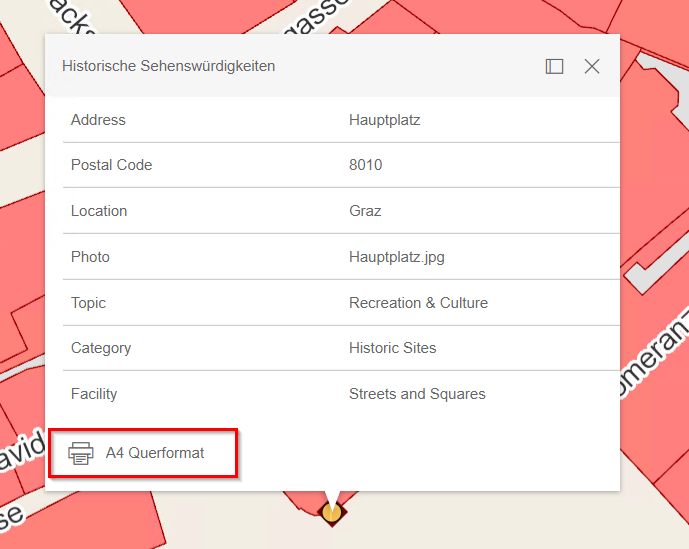Open the A4 Querformat print option
The width and height of the screenshot is (689, 549).
(143, 453)
